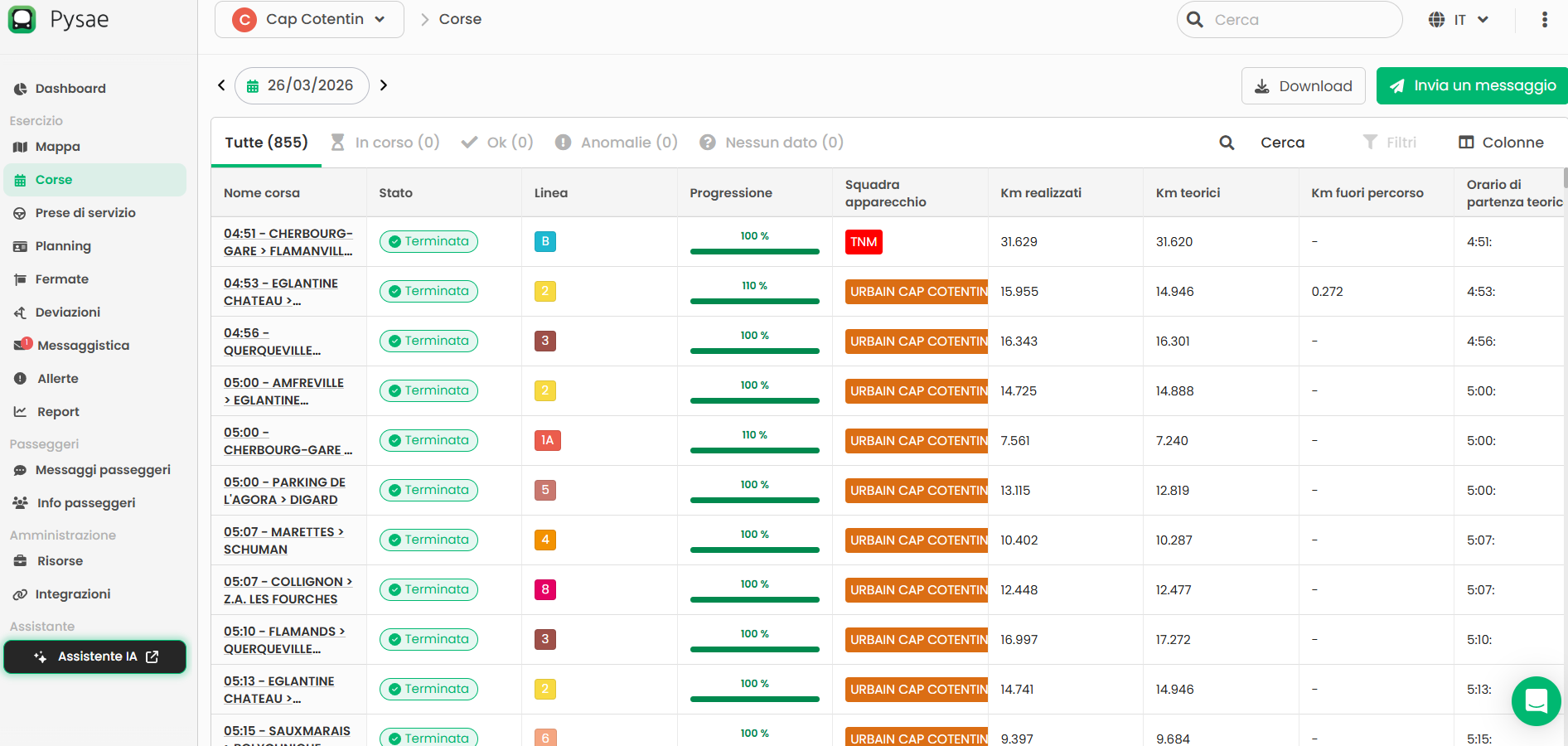Open the Filtri filter option
Image resolution: width=1568 pixels, height=746 pixels.
coord(1390,143)
